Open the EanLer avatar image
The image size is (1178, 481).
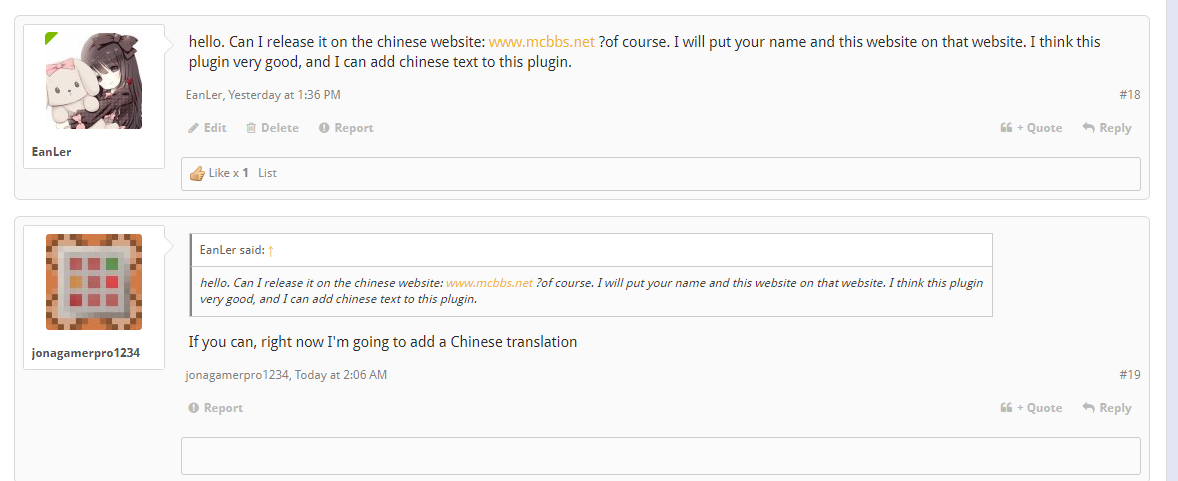[94, 80]
